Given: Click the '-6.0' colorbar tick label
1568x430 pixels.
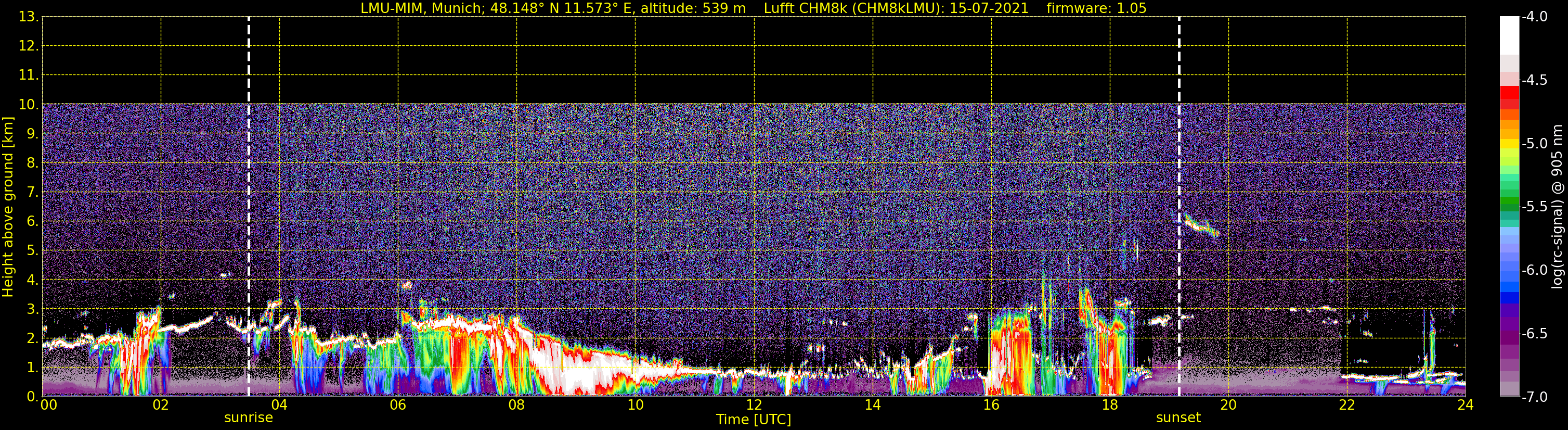Looking at the screenshot, I should point(1534,270).
